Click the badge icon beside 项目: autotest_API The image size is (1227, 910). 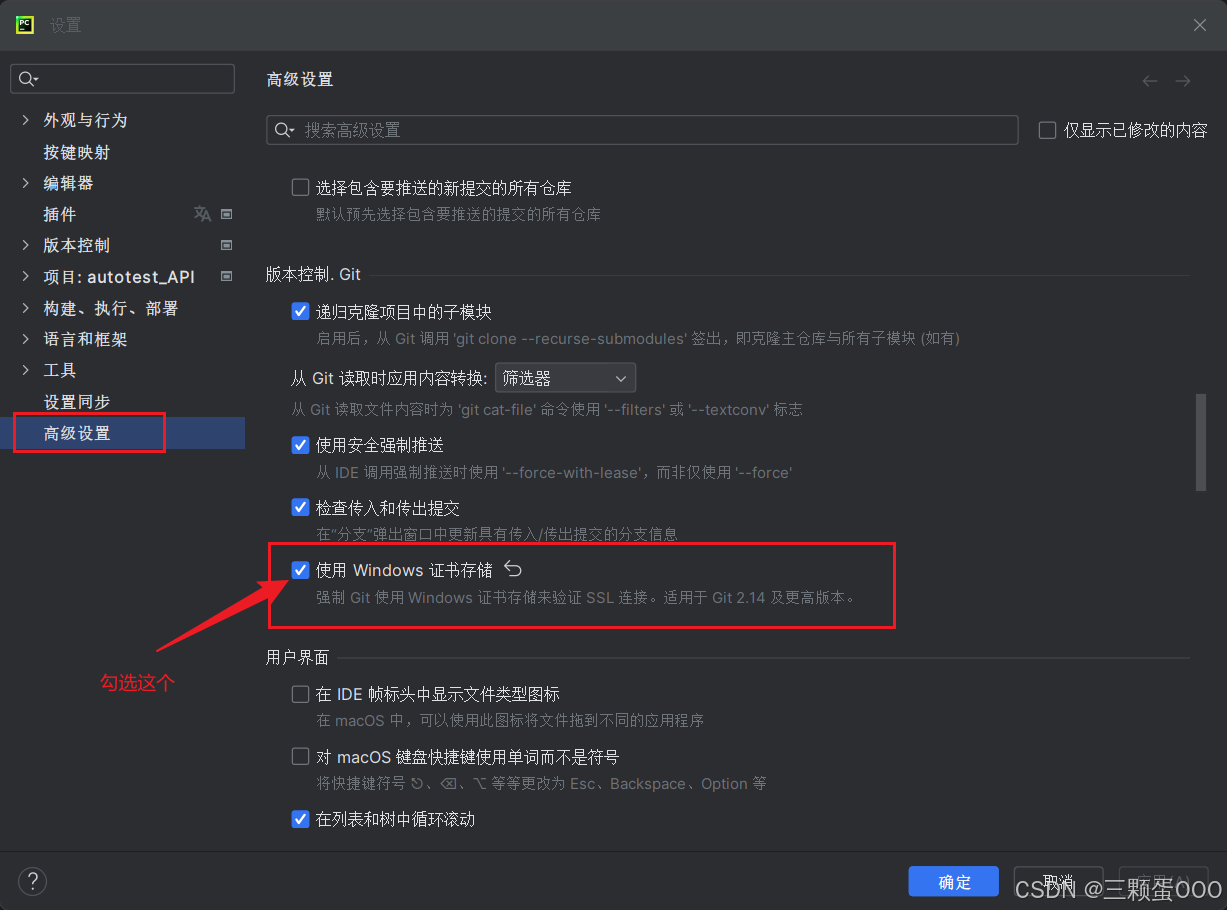(x=226, y=277)
